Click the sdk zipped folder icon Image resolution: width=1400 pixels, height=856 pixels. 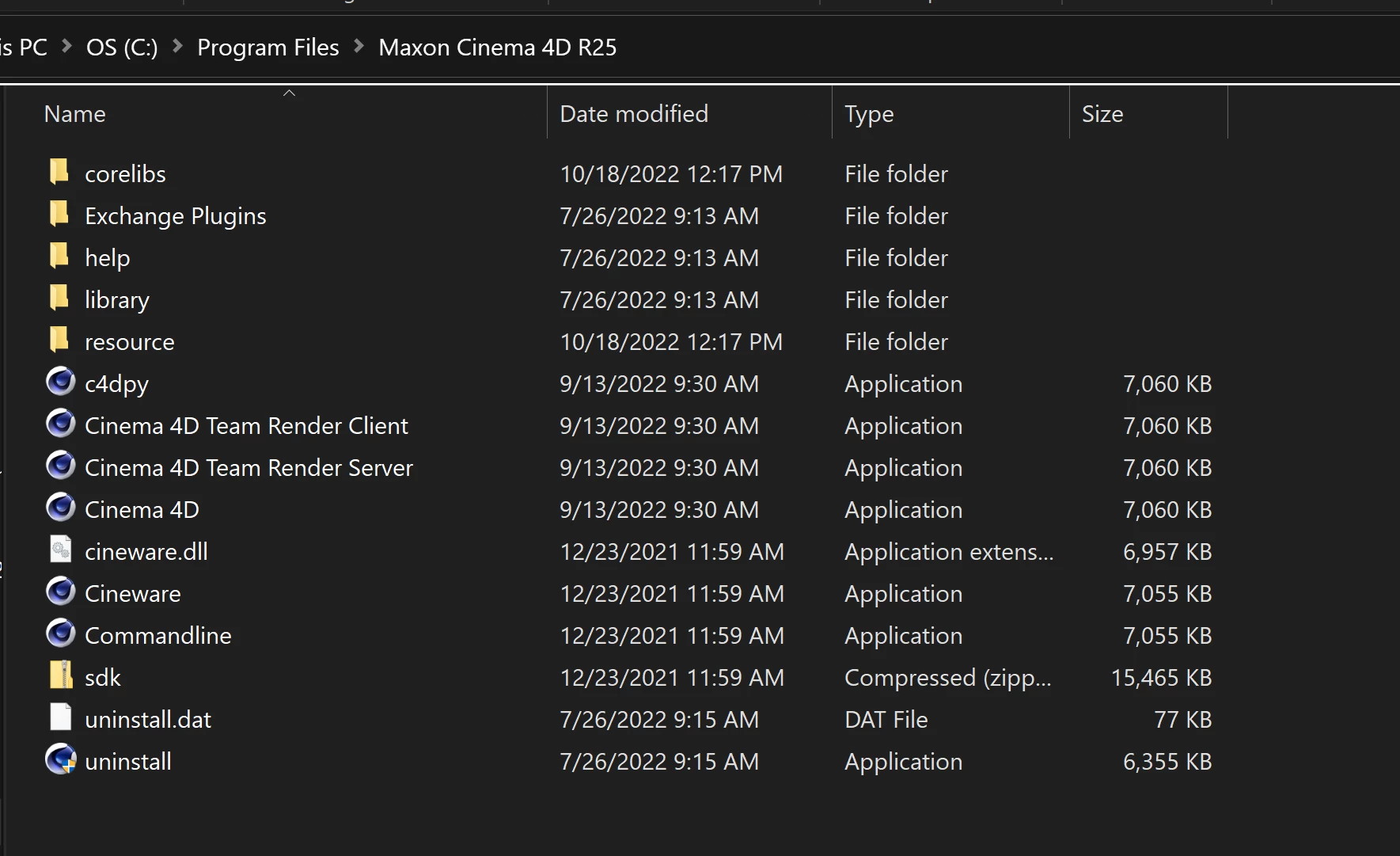[60, 675]
